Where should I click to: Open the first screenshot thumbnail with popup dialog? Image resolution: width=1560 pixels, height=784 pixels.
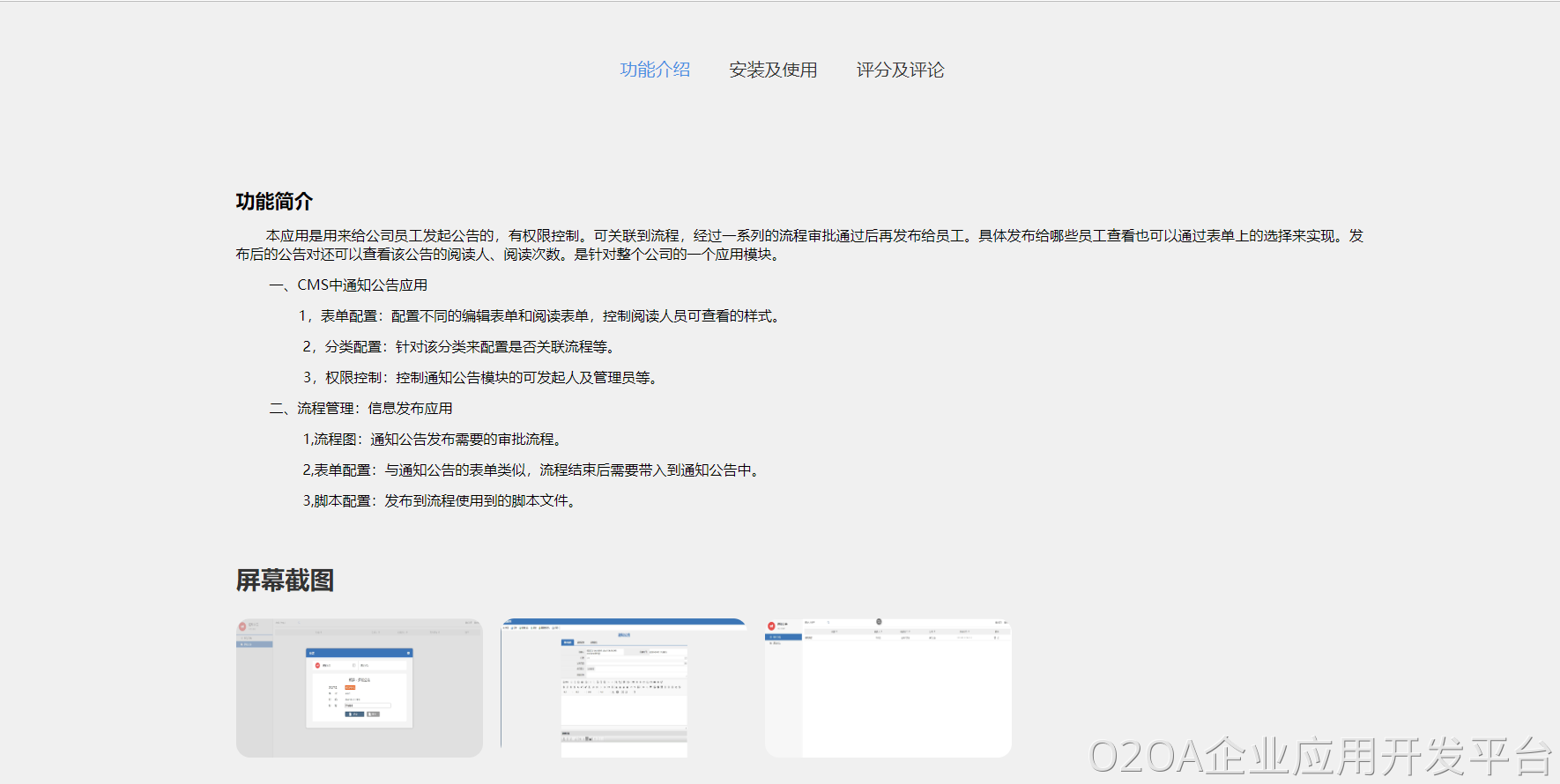pos(359,688)
